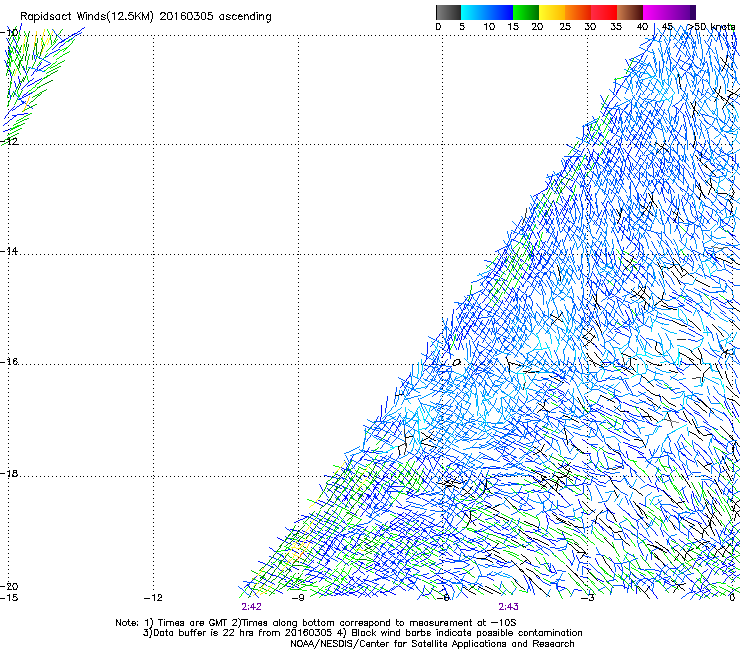The width and height of the screenshot is (740, 650).
Task: Pick the yellow 20-25 knots legend swatch
Action: [552, 12]
